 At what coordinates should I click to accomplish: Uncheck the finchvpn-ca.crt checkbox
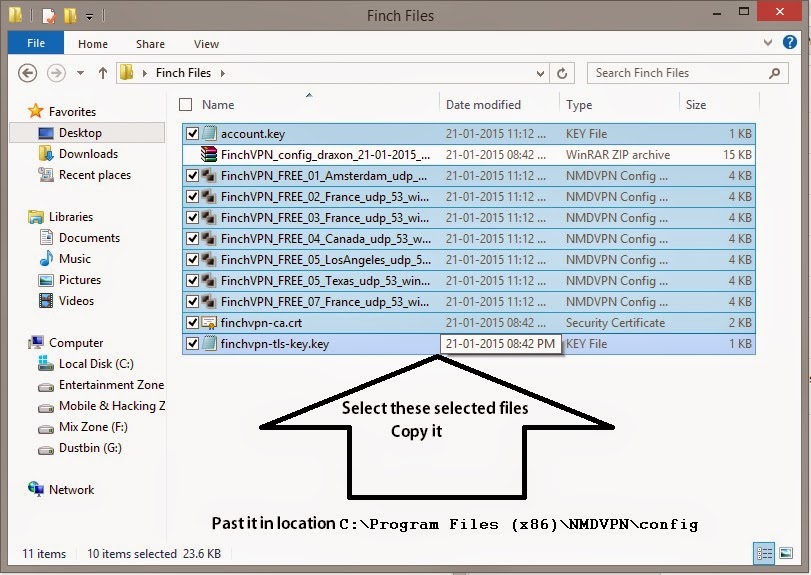[192, 322]
